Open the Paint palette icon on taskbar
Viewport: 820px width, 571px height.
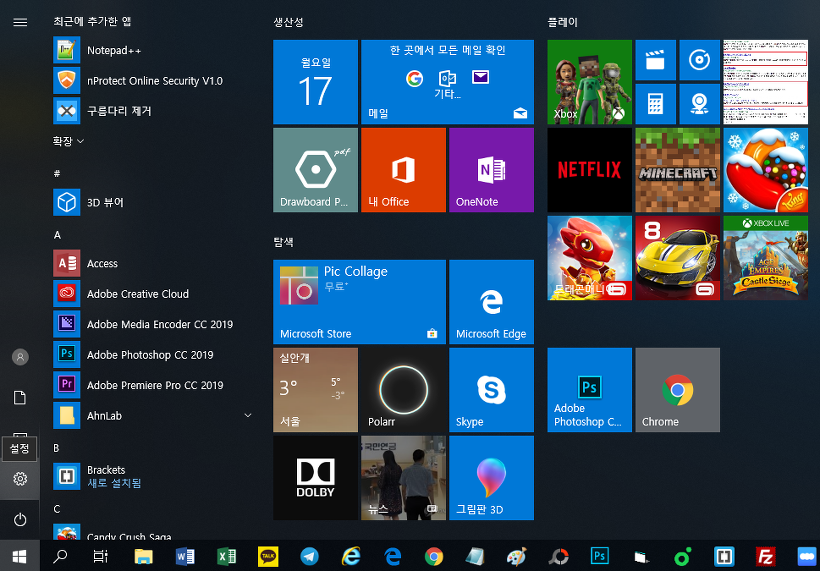tap(517, 556)
